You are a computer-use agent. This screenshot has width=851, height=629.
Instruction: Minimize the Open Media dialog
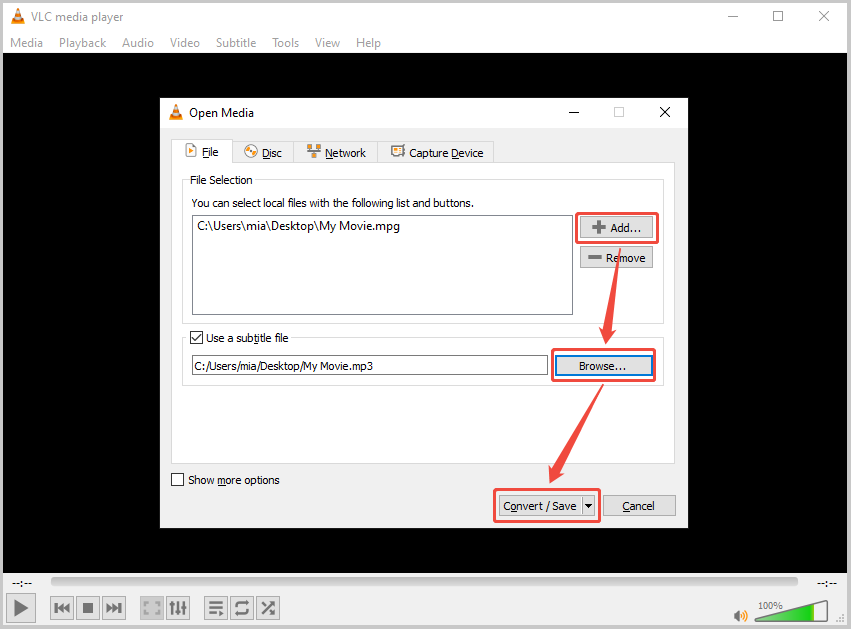click(574, 112)
